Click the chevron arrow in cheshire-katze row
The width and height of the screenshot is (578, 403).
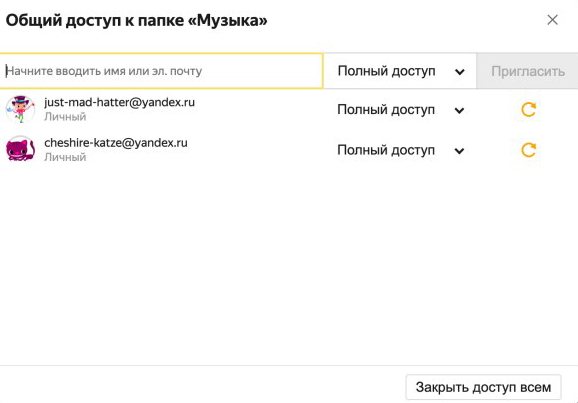pyautogui.click(x=459, y=151)
